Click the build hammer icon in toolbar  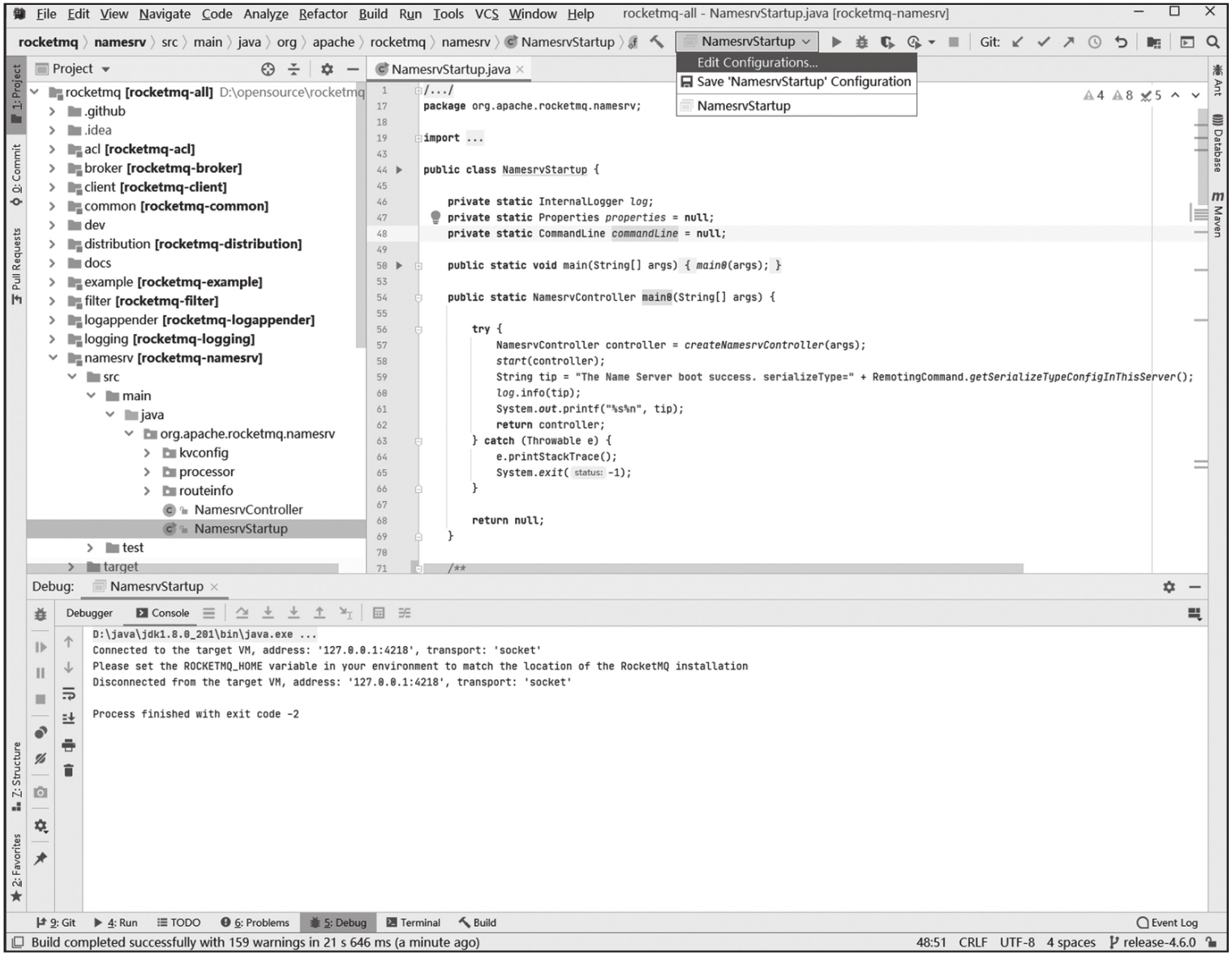tap(657, 41)
